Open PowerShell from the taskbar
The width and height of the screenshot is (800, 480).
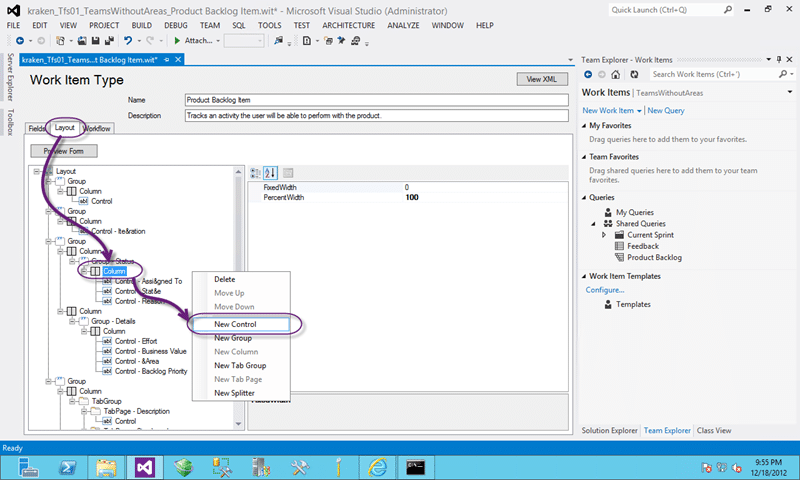coord(68,467)
